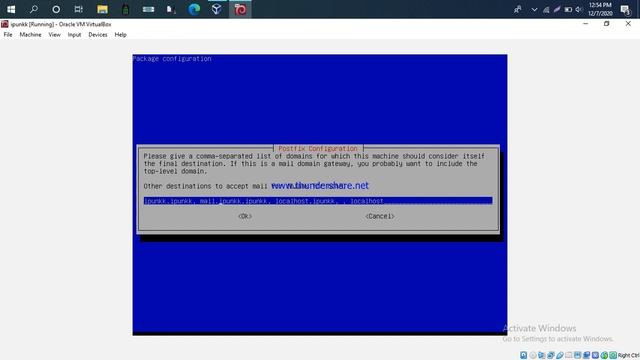The width and height of the screenshot is (640, 360).
Task: Click the feather pen tray icon
Action: (557, 9)
